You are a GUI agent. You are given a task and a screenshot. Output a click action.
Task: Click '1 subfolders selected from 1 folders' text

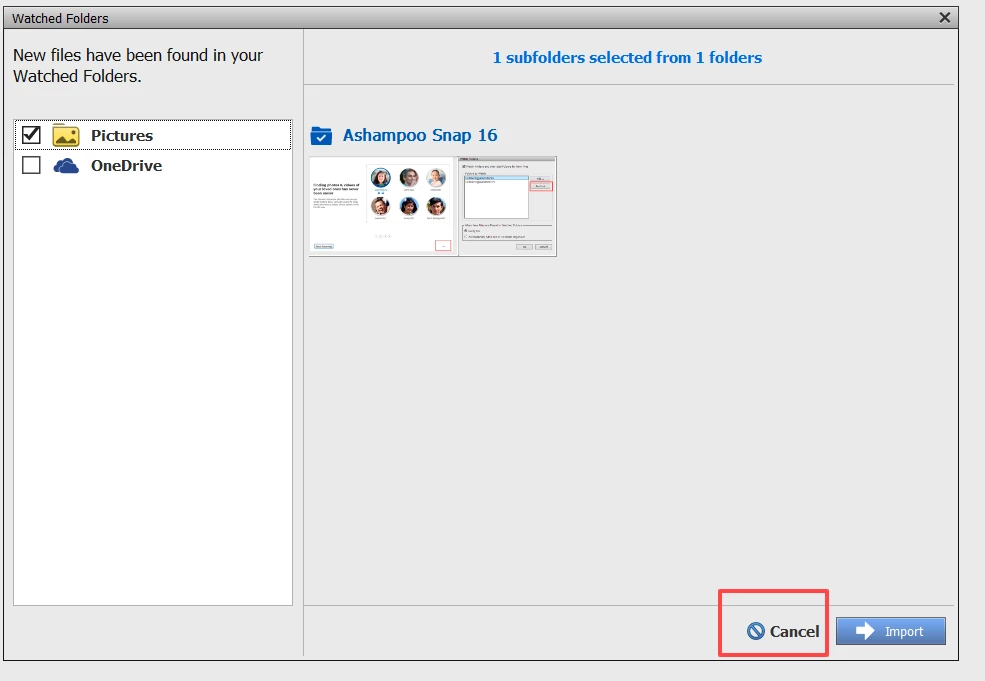click(x=627, y=58)
